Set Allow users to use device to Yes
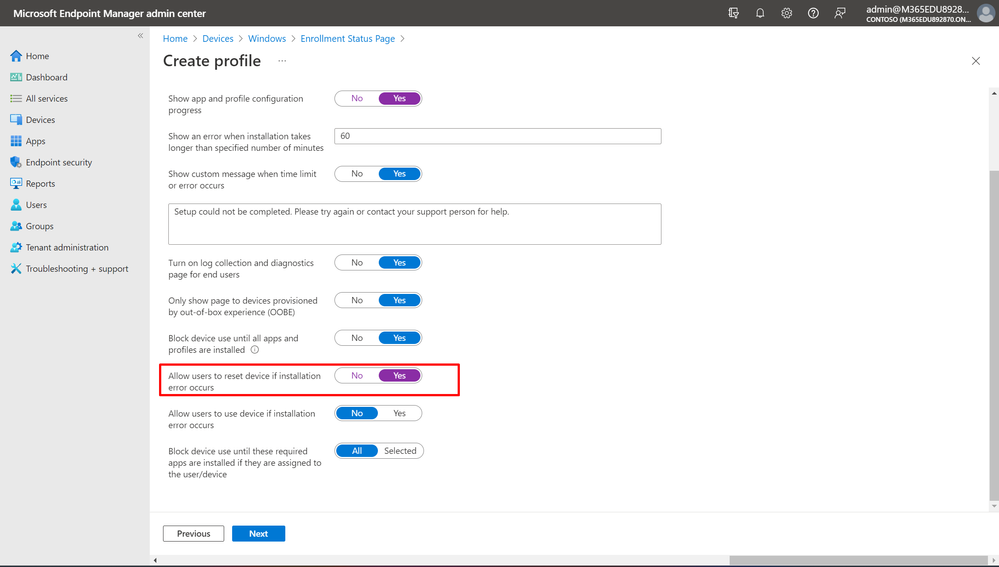Image resolution: width=999 pixels, height=567 pixels. click(x=399, y=413)
